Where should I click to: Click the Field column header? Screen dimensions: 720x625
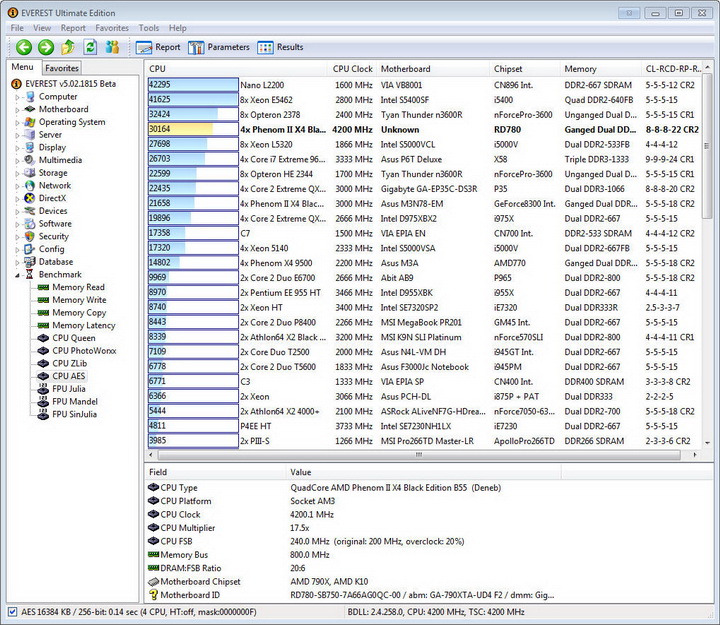pos(215,472)
